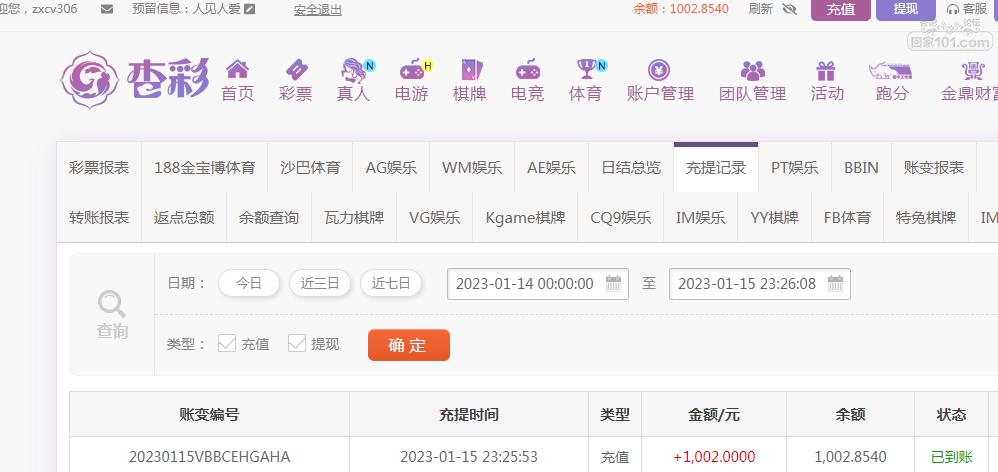Viewport: 998px width, 472px height.
Task: Switch to FB体育 tab
Action: (847, 217)
